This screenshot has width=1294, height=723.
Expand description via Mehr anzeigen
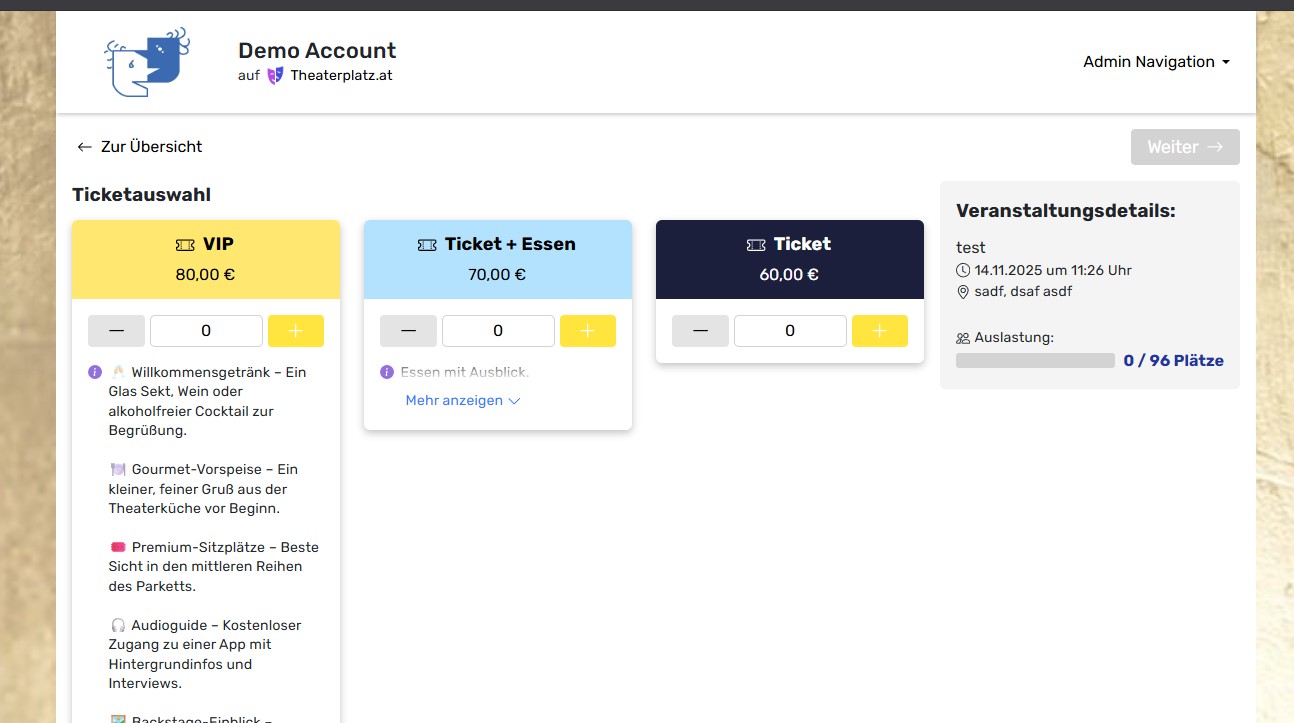(x=463, y=401)
